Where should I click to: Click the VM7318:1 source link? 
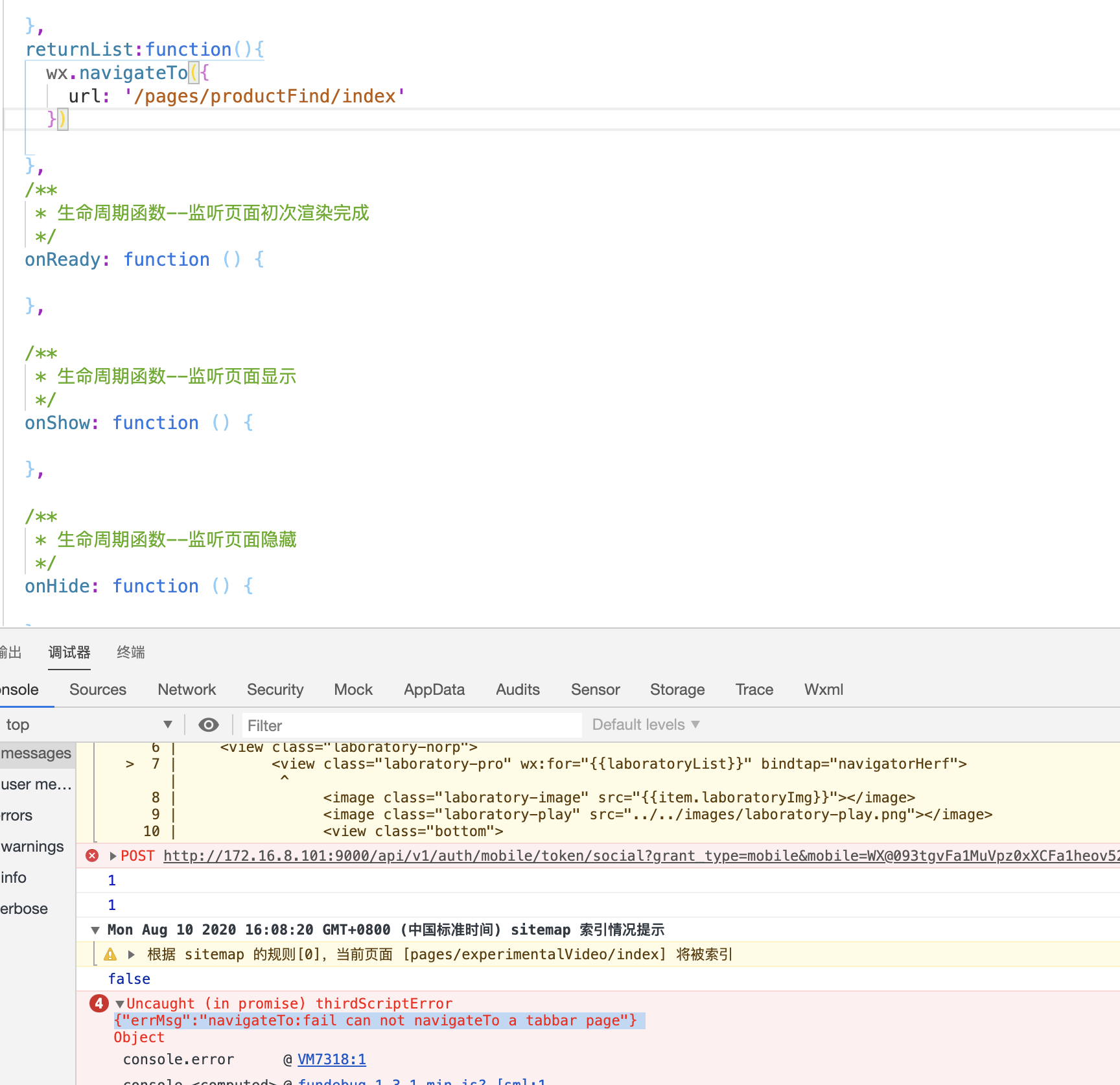click(332, 1058)
